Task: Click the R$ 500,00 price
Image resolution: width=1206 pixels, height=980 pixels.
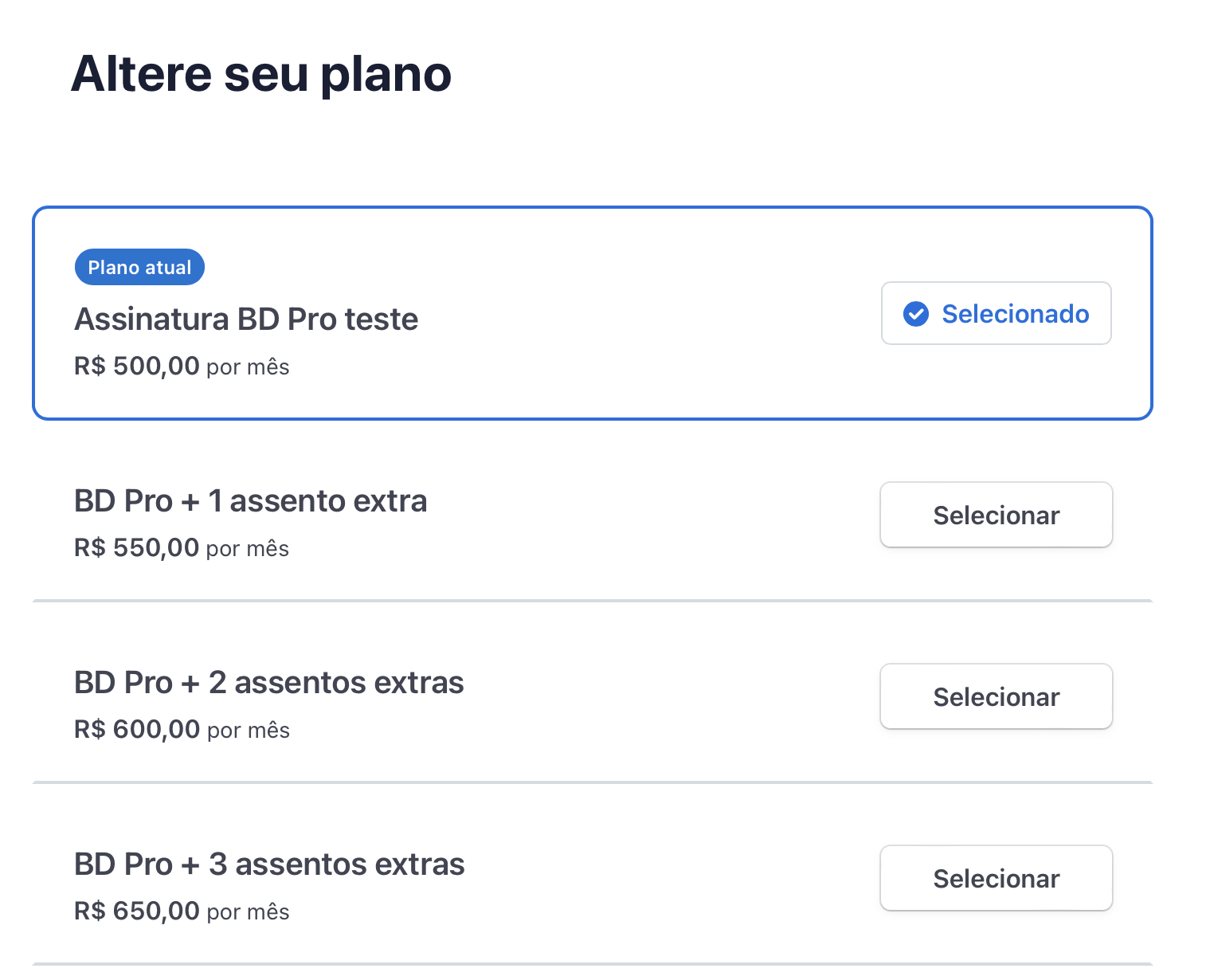Action: [x=137, y=367]
